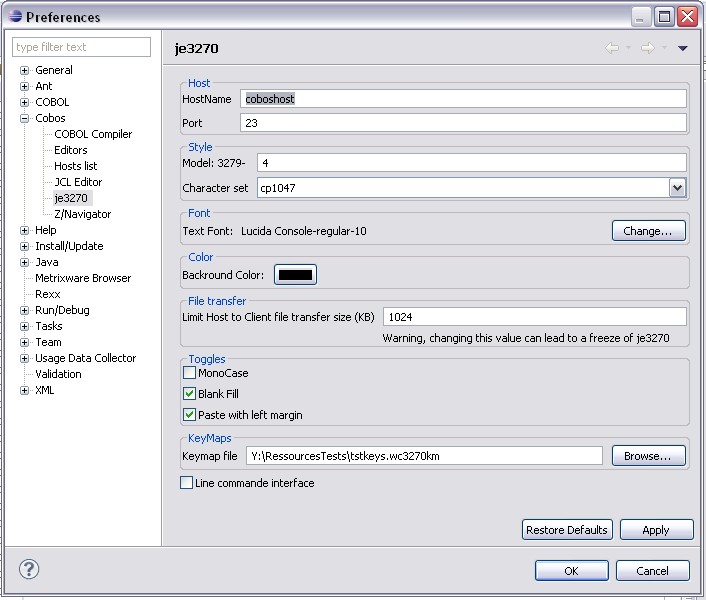This screenshot has width=706, height=600.
Task: Click the help question mark icon
Action: 29,569
